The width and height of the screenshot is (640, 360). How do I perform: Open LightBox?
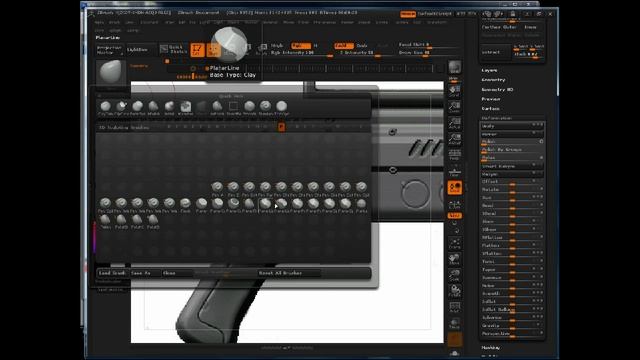141,50
